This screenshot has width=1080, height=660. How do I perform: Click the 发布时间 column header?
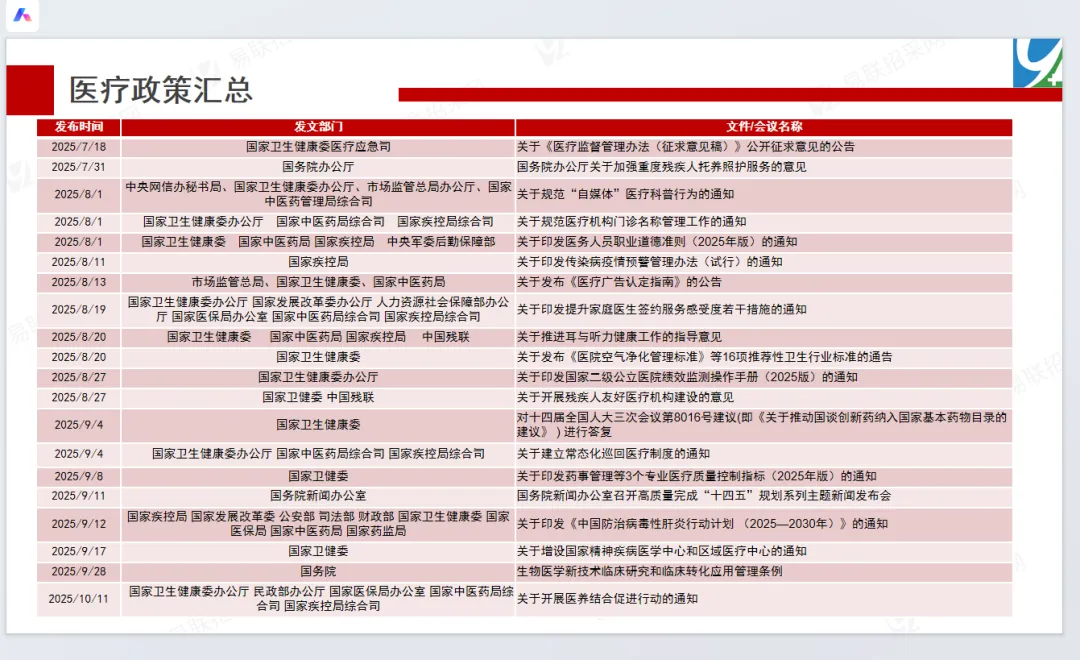79,127
